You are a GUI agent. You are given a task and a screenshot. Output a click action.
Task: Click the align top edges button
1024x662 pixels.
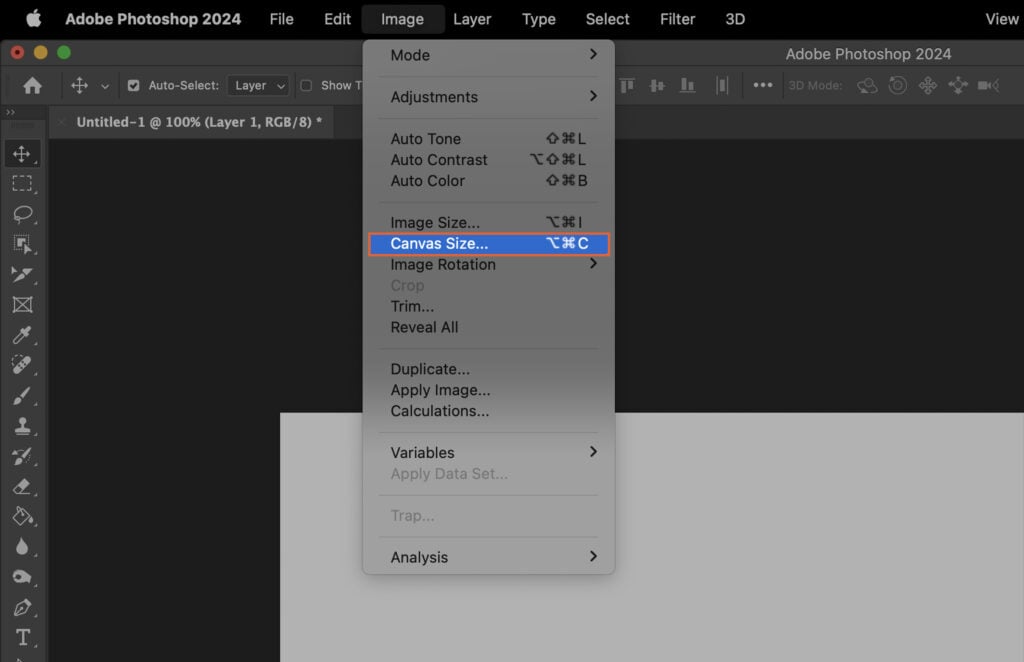[x=627, y=86]
